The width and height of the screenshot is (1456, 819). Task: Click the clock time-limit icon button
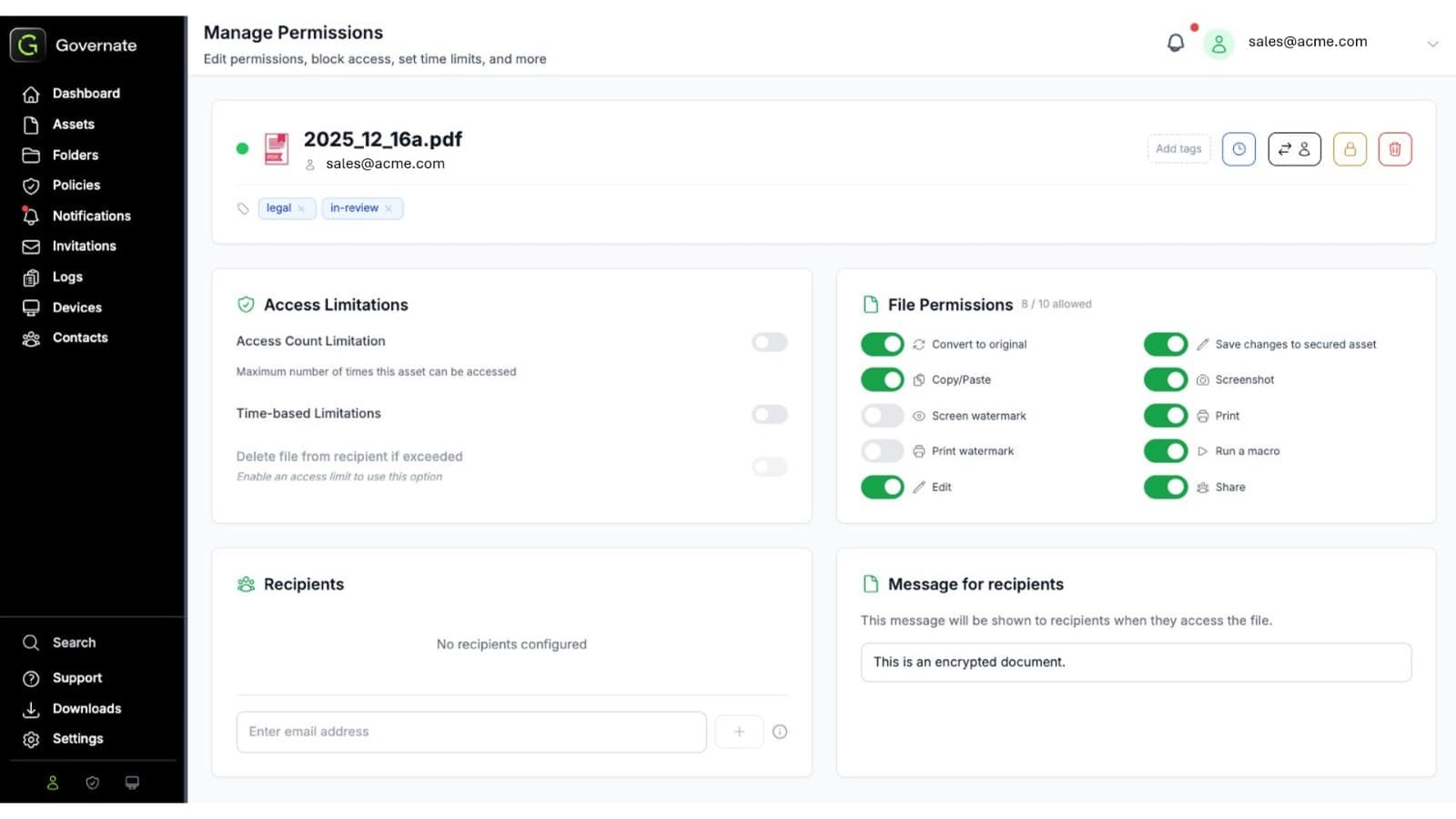1239,149
